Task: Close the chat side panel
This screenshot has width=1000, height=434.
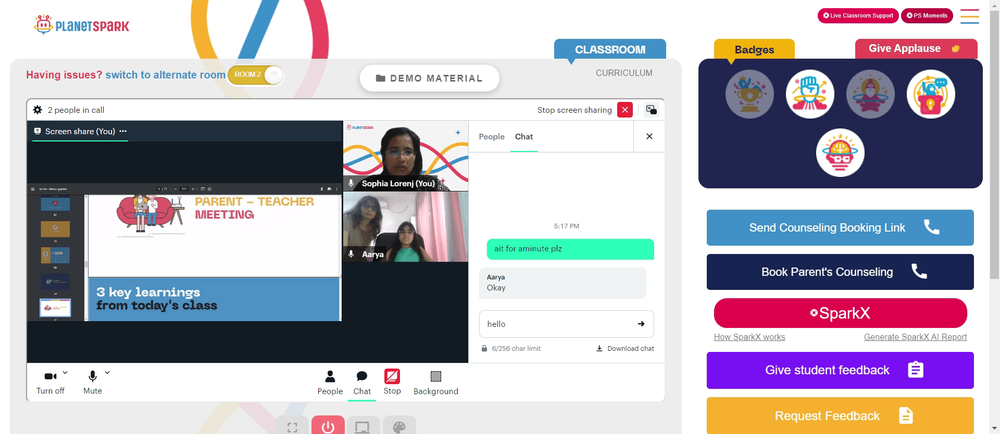Action: [649, 136]
